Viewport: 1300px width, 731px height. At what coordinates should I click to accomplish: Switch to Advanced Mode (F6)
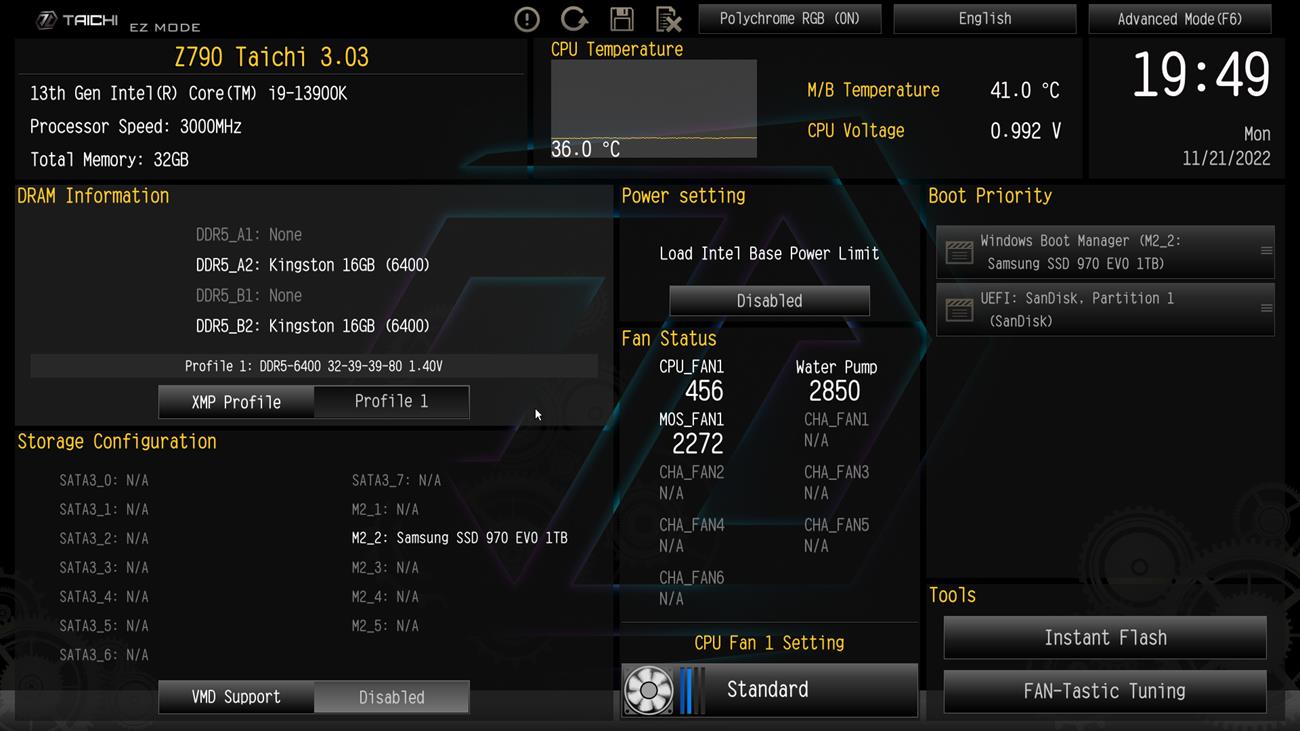click(1180, 19)
